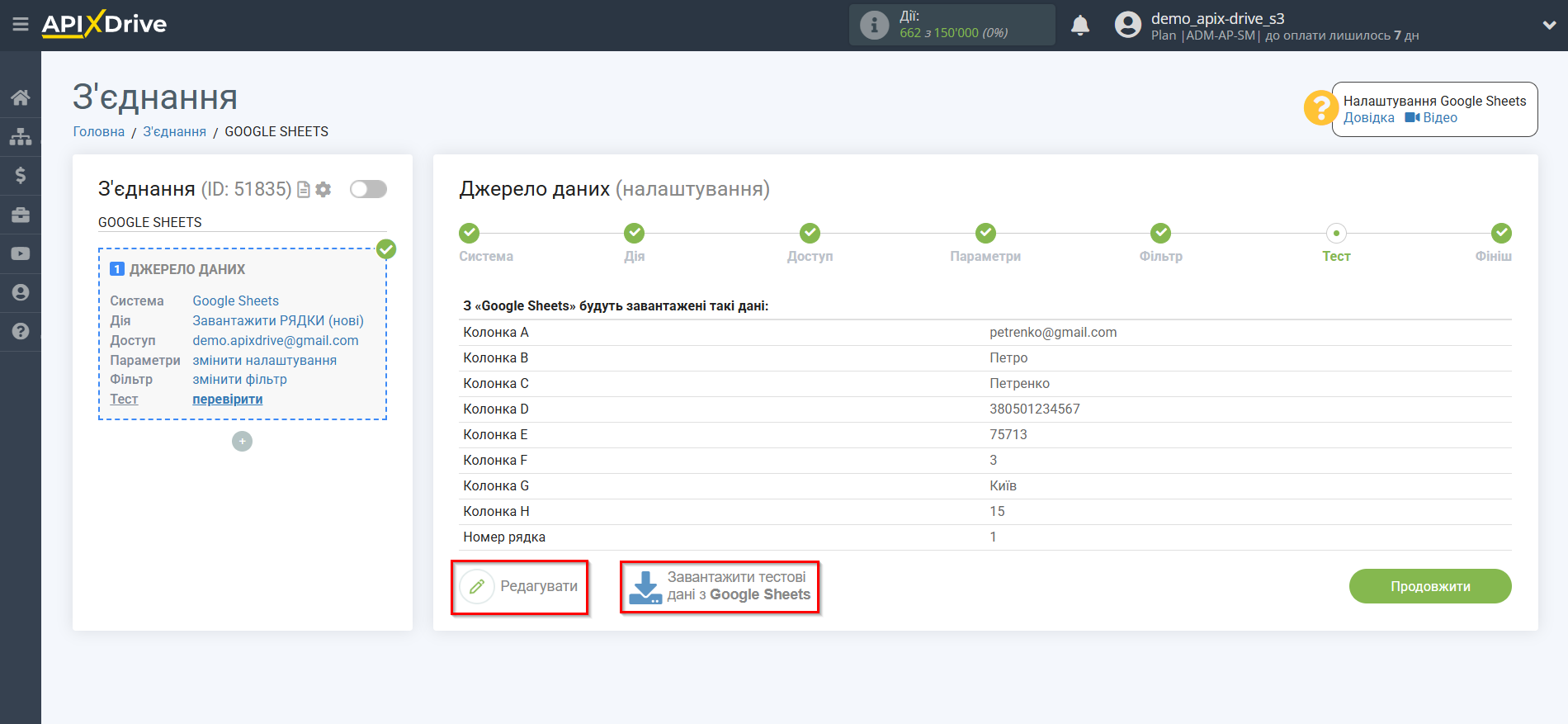This screenshot has height=724, width=1568.
Task: Open the connections sitemap sidebar icon
Action: click(x=21, y=136)
